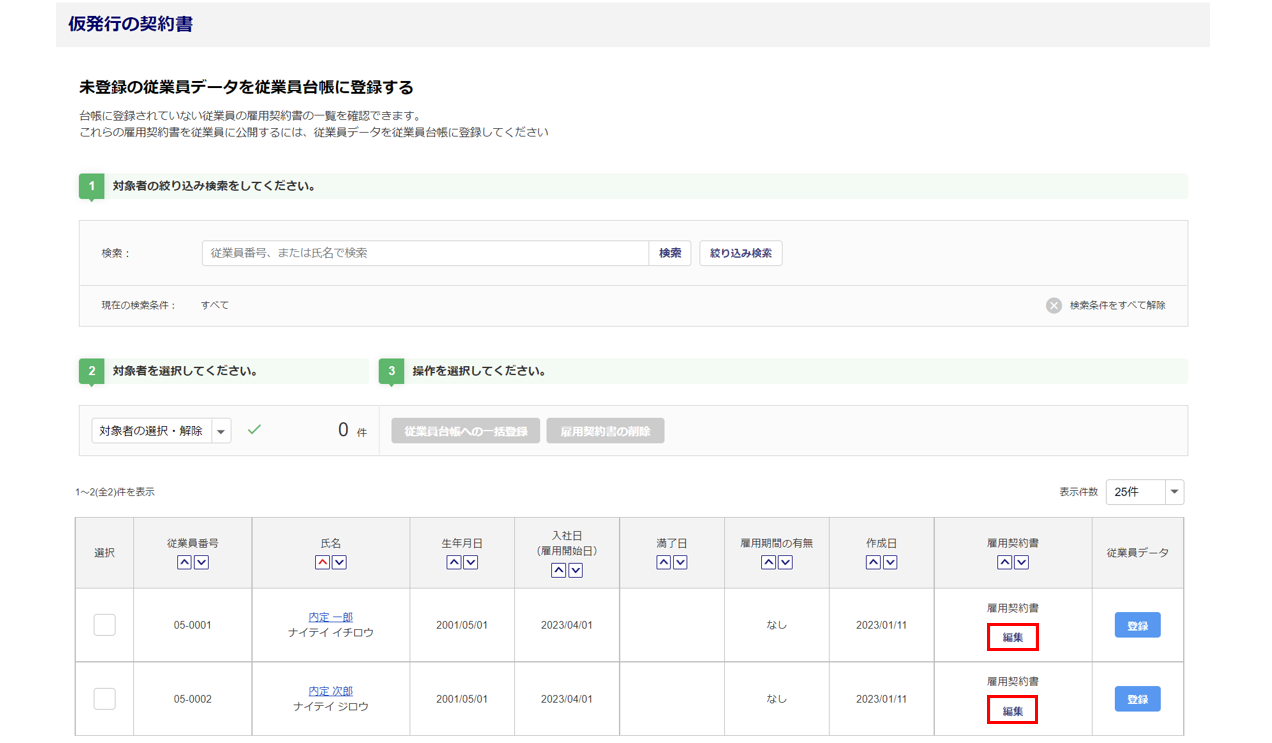The image size is (1272, 743).
Task: Tick checkbox for employee 05-0001
Action: [x=105, y=625]
